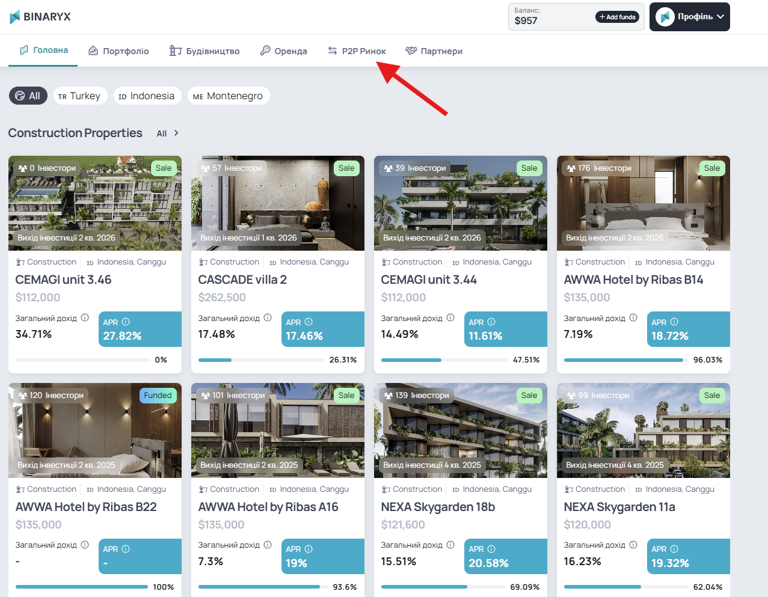Screen dimensions: 768x597
Task: Open the P2P Ринок tab
Action: click(357, 51)
